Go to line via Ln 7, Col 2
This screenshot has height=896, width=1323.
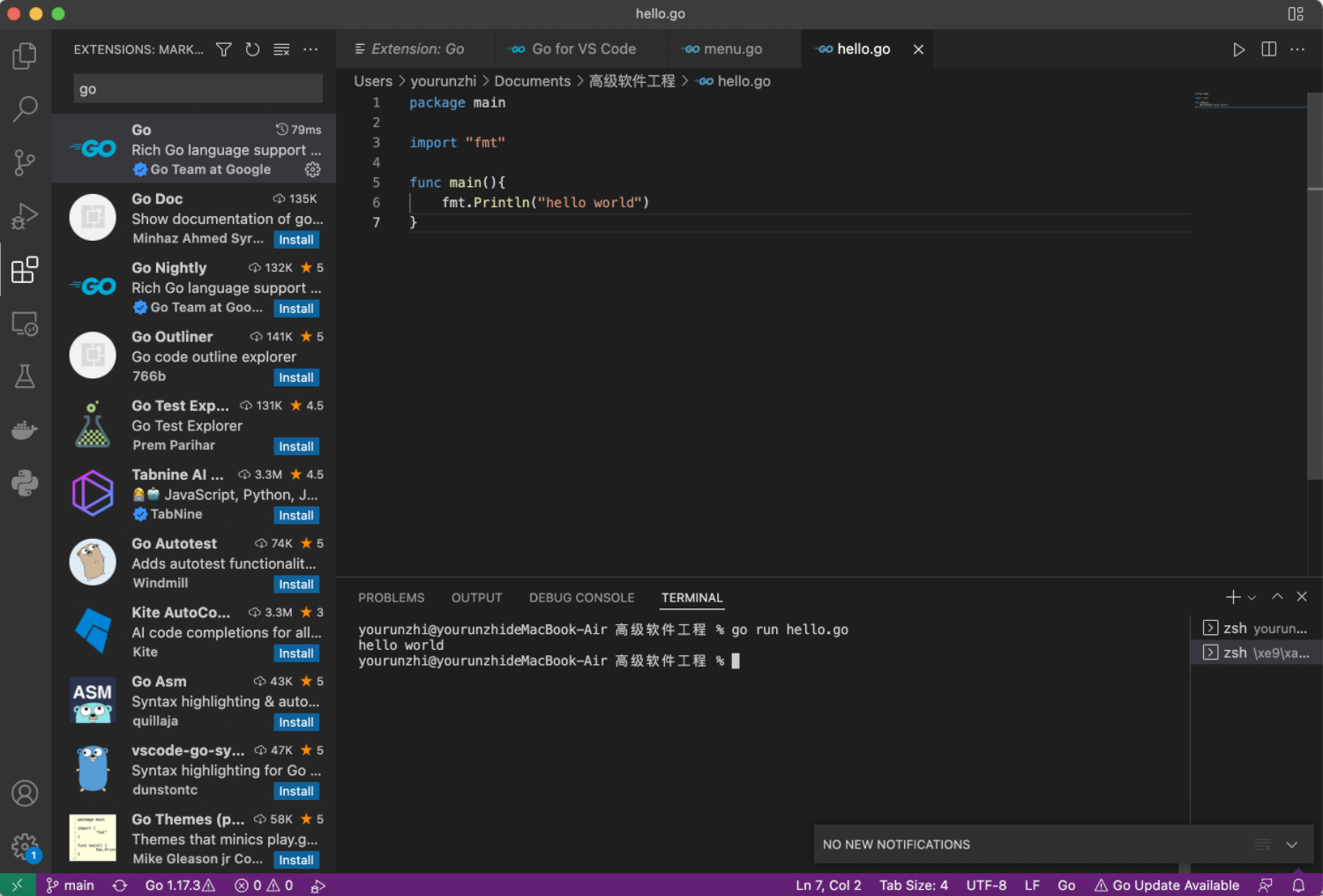[828, 885]
